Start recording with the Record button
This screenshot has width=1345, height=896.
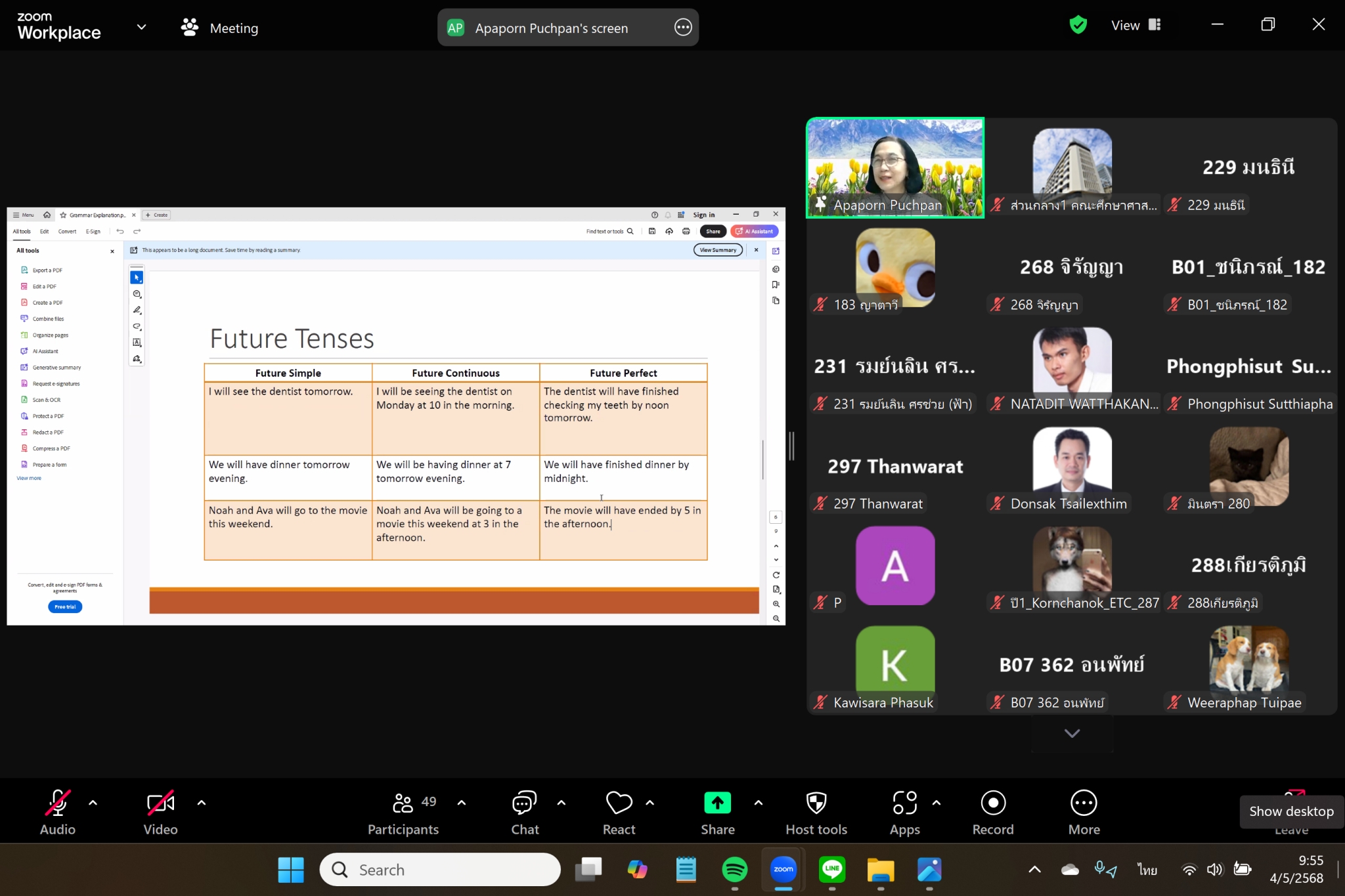coord(993,813)
